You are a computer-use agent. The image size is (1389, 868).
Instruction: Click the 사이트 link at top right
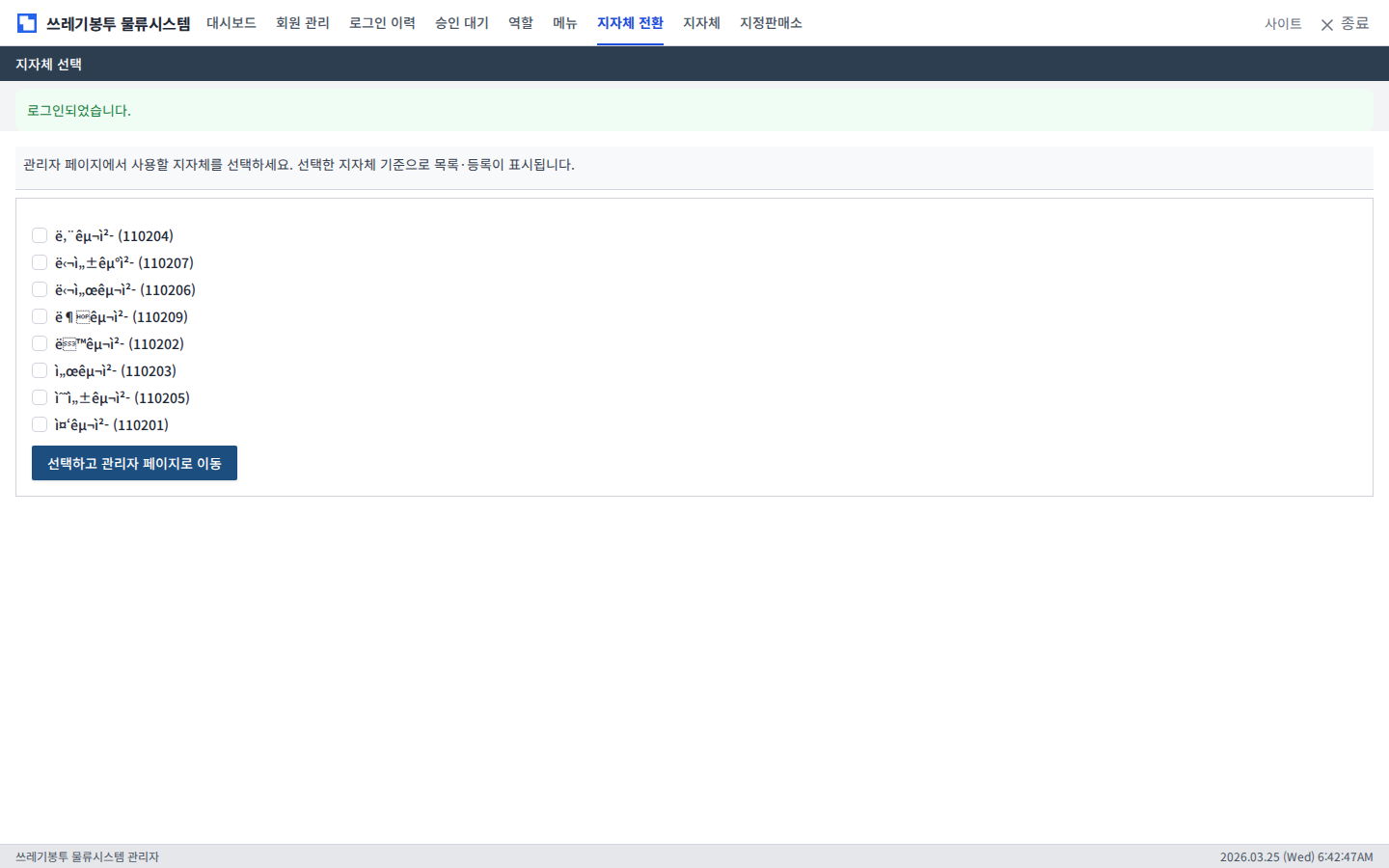[x=1283, y=24]
